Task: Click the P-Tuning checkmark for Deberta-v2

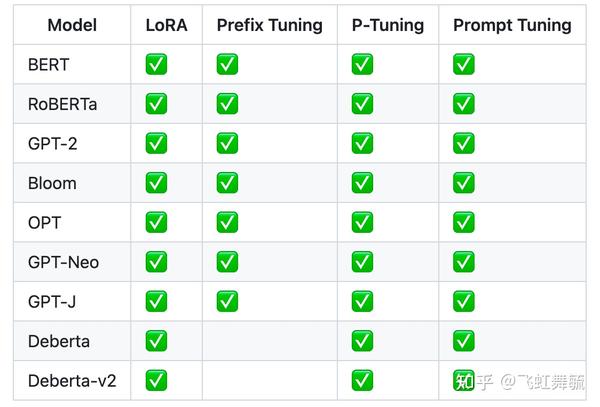Action: click(362, 381)
